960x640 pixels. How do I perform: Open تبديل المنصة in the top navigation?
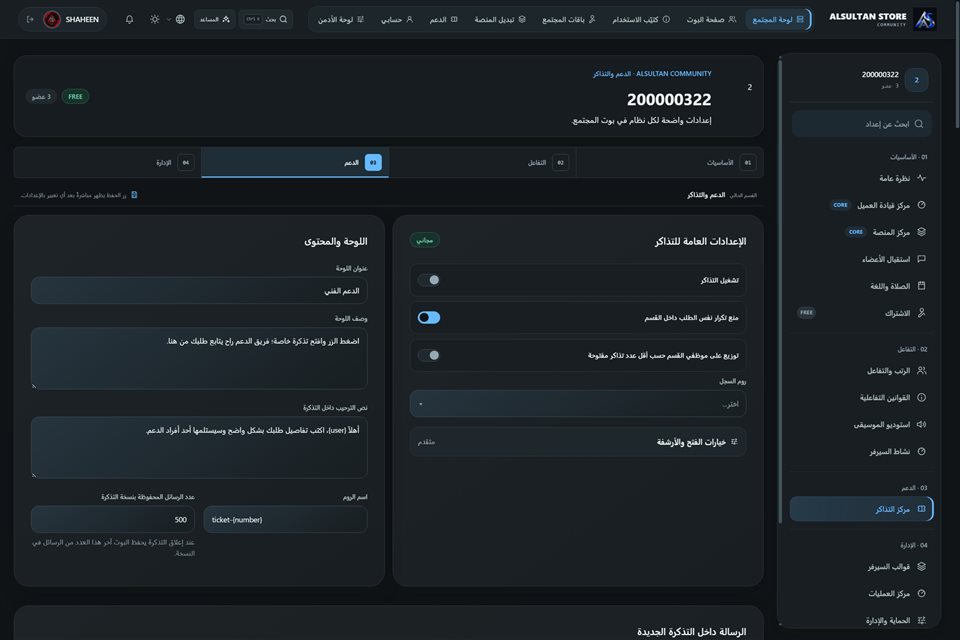pyautogui.click(x=500, y=20)
